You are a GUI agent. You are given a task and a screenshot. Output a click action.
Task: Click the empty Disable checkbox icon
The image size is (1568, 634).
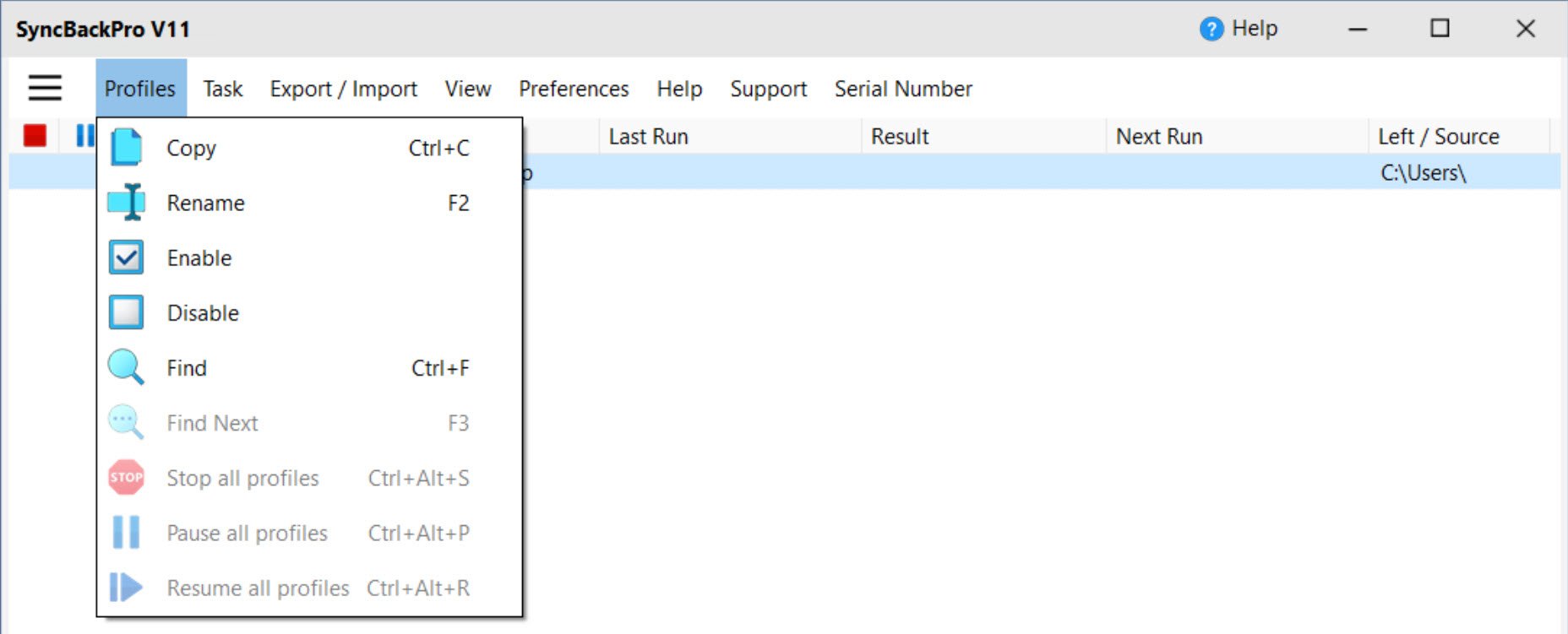127,312
